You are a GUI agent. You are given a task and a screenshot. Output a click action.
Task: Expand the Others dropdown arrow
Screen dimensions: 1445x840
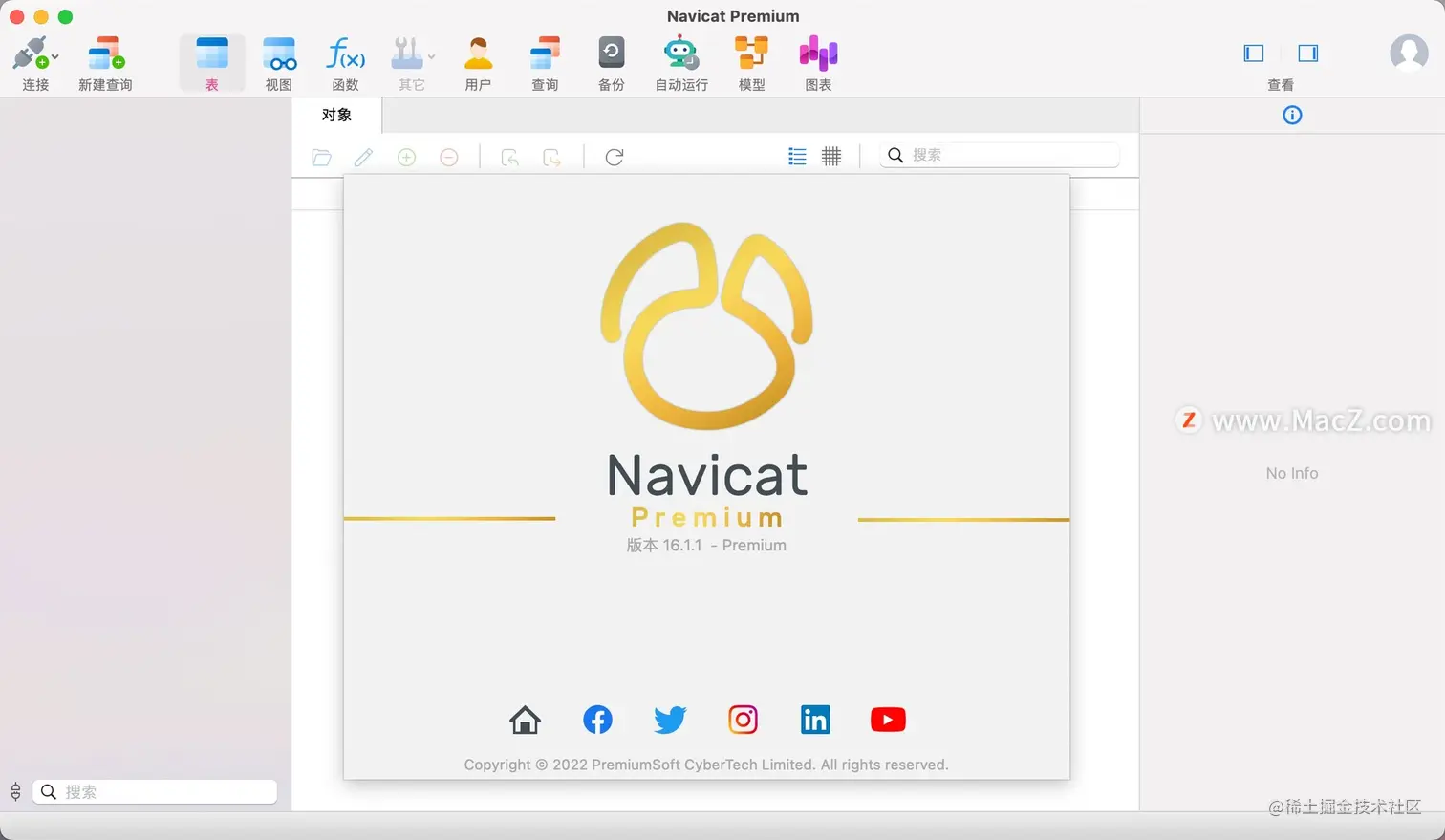coord(431,57)
